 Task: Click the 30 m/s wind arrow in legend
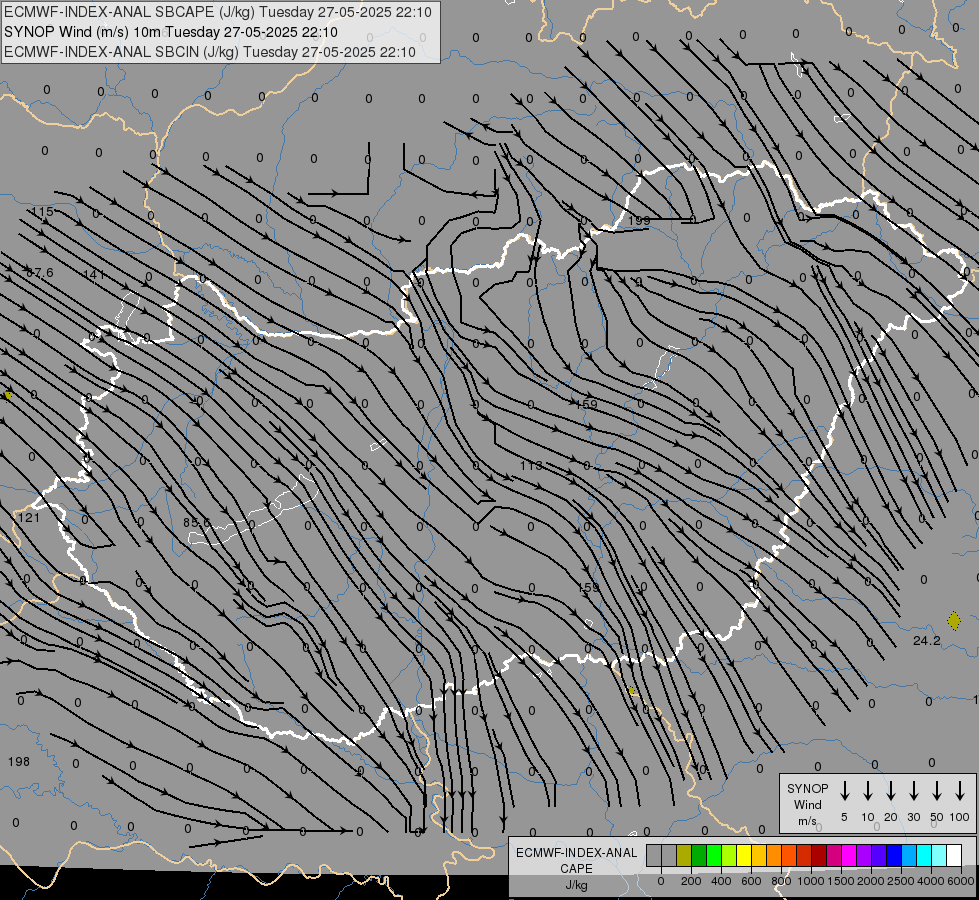click(x=914, y=790)
